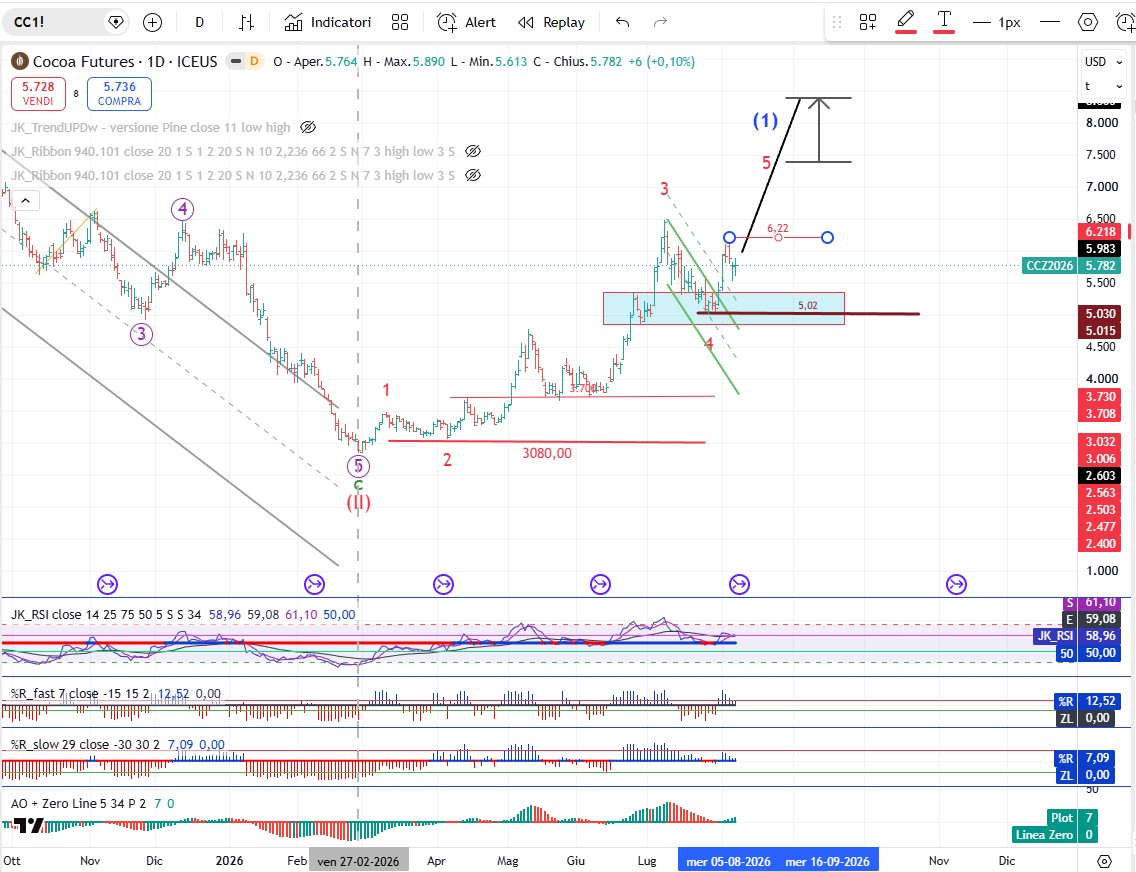Show the first JK_Ribbon indicator
Image resolution: width=1136 pixels, height=872 pixels.
[473, 151]
